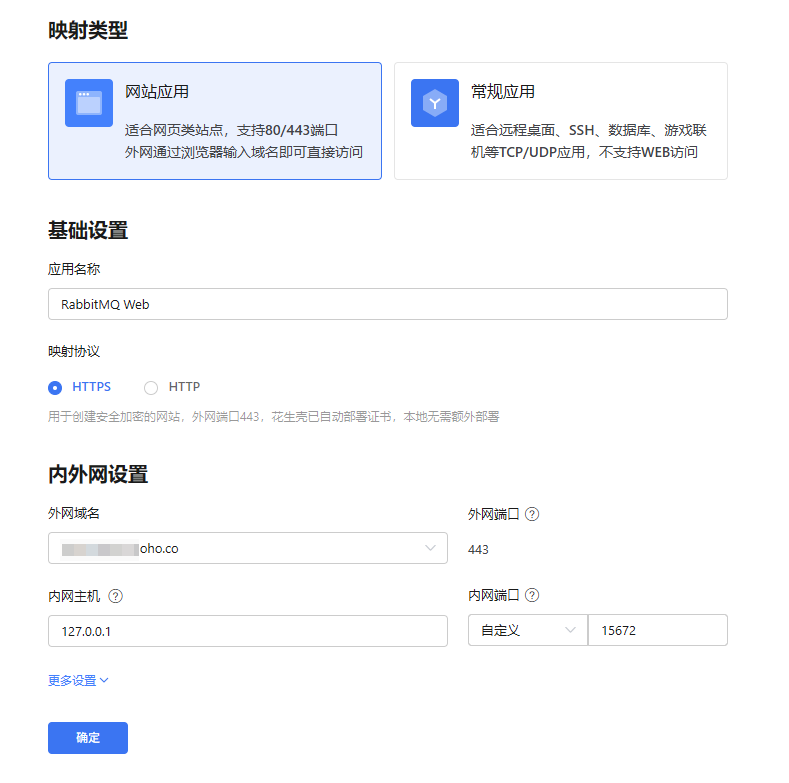Screen dimensions: 789x783
Task: Click the 内网主机 field with 127.0.0.1
Action: [x=248, y=631]
